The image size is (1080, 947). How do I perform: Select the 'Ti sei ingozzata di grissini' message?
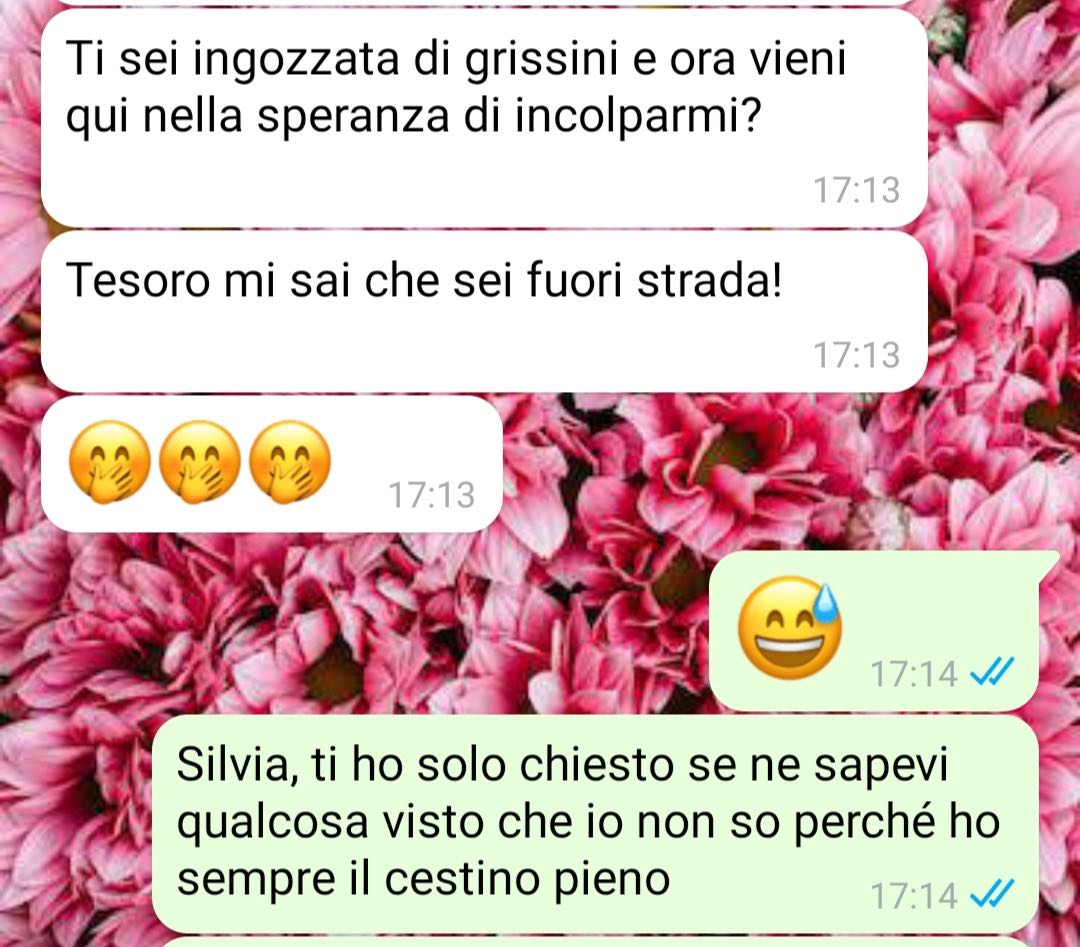tap(484, 118)
